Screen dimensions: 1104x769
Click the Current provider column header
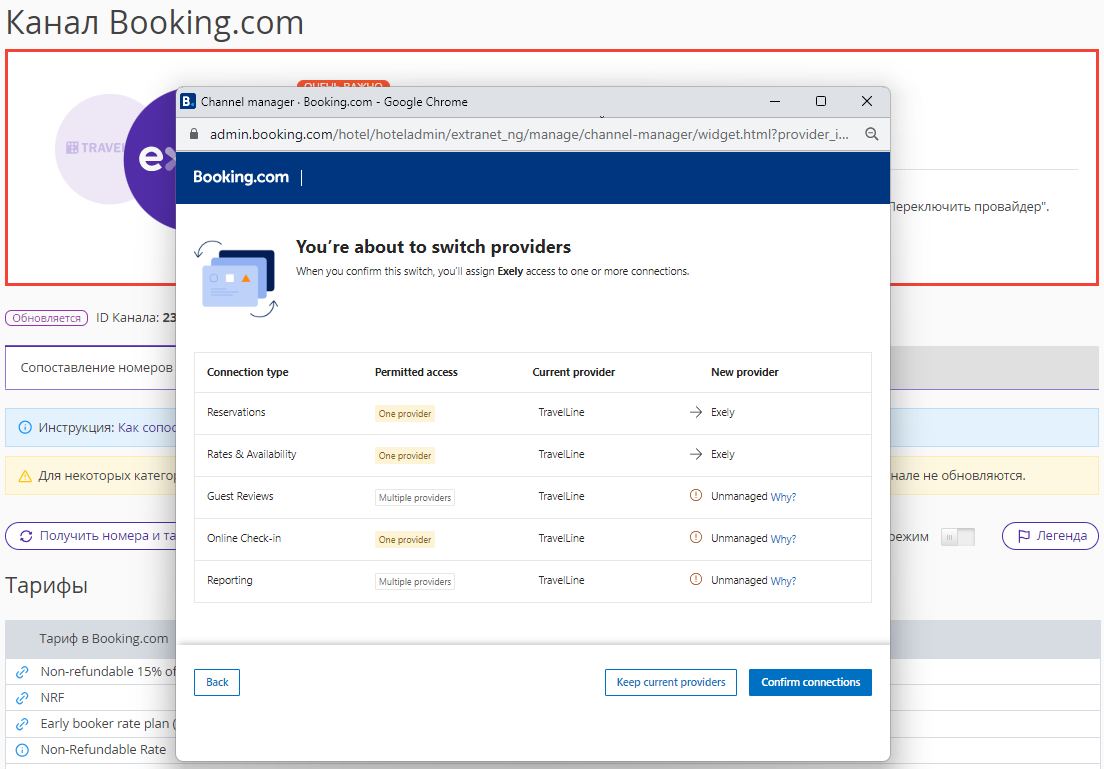pyautogui.click(x=574, y=372)
